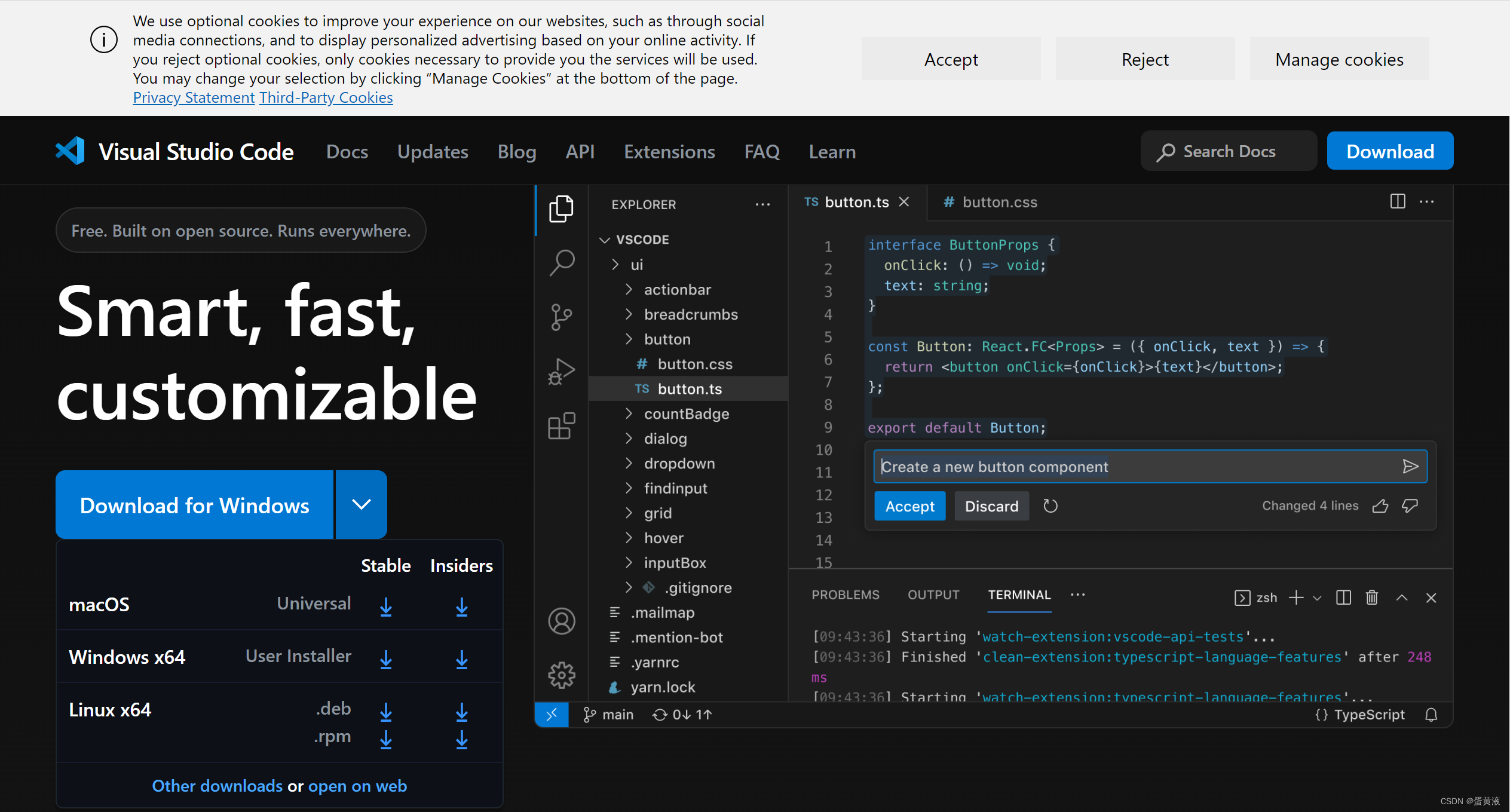Image resolution: width=1510 pixels, height=812 pixels.
Task: Send the chat prompt with the send icon
Action: pyautogui.click(x=1411, y=467)
